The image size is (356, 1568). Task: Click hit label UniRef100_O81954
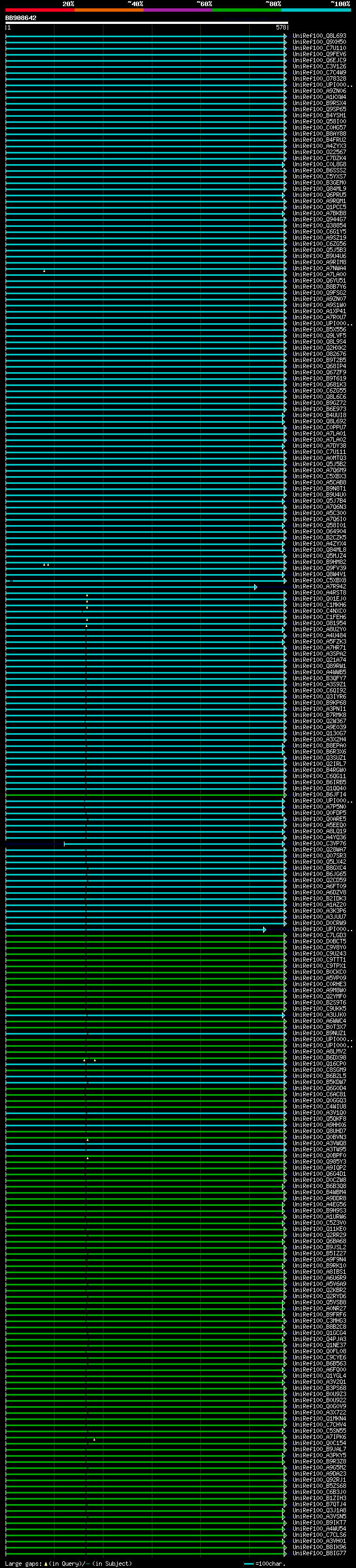click(319, 624)
